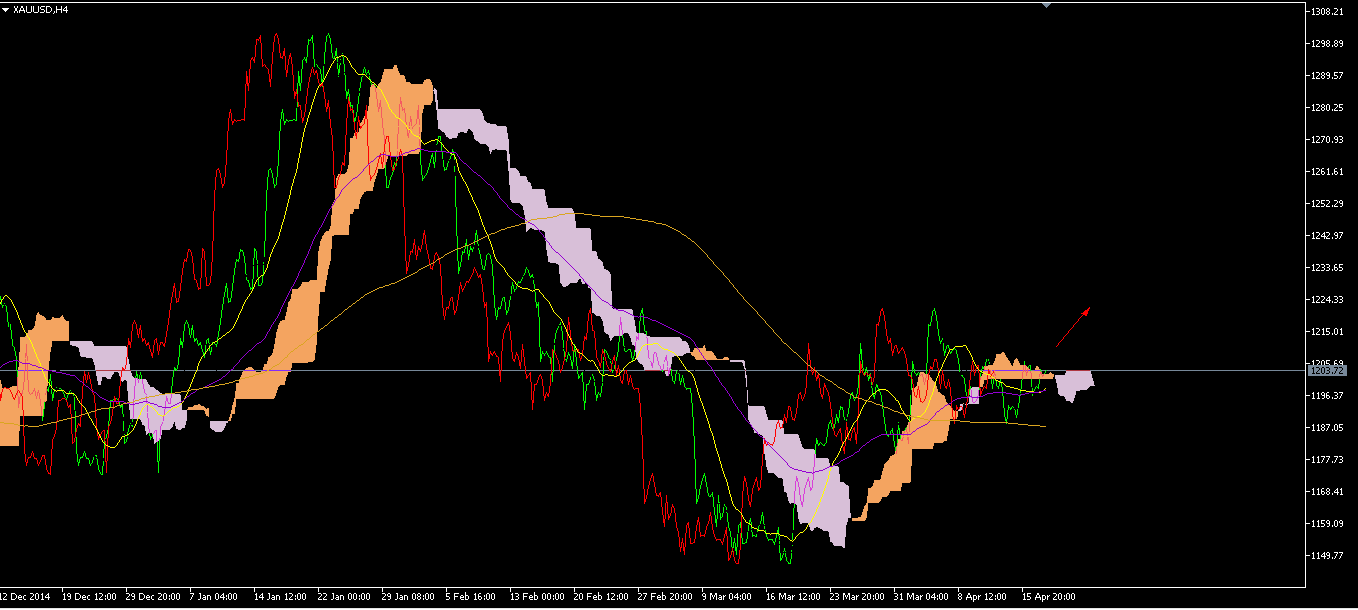Click the 7 Jan 04:00 time label
This screenshot has width=1358, height=610.
[x=214, y=596]
